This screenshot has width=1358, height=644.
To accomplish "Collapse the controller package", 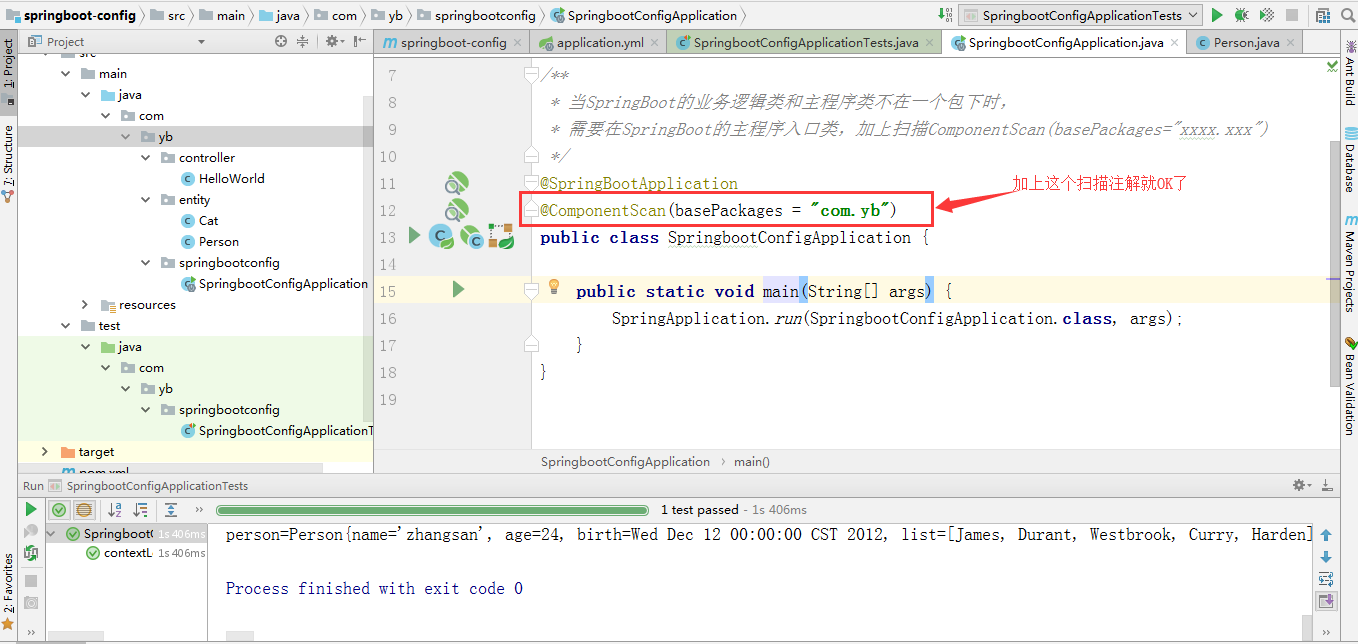I will [x=147, y=157].
